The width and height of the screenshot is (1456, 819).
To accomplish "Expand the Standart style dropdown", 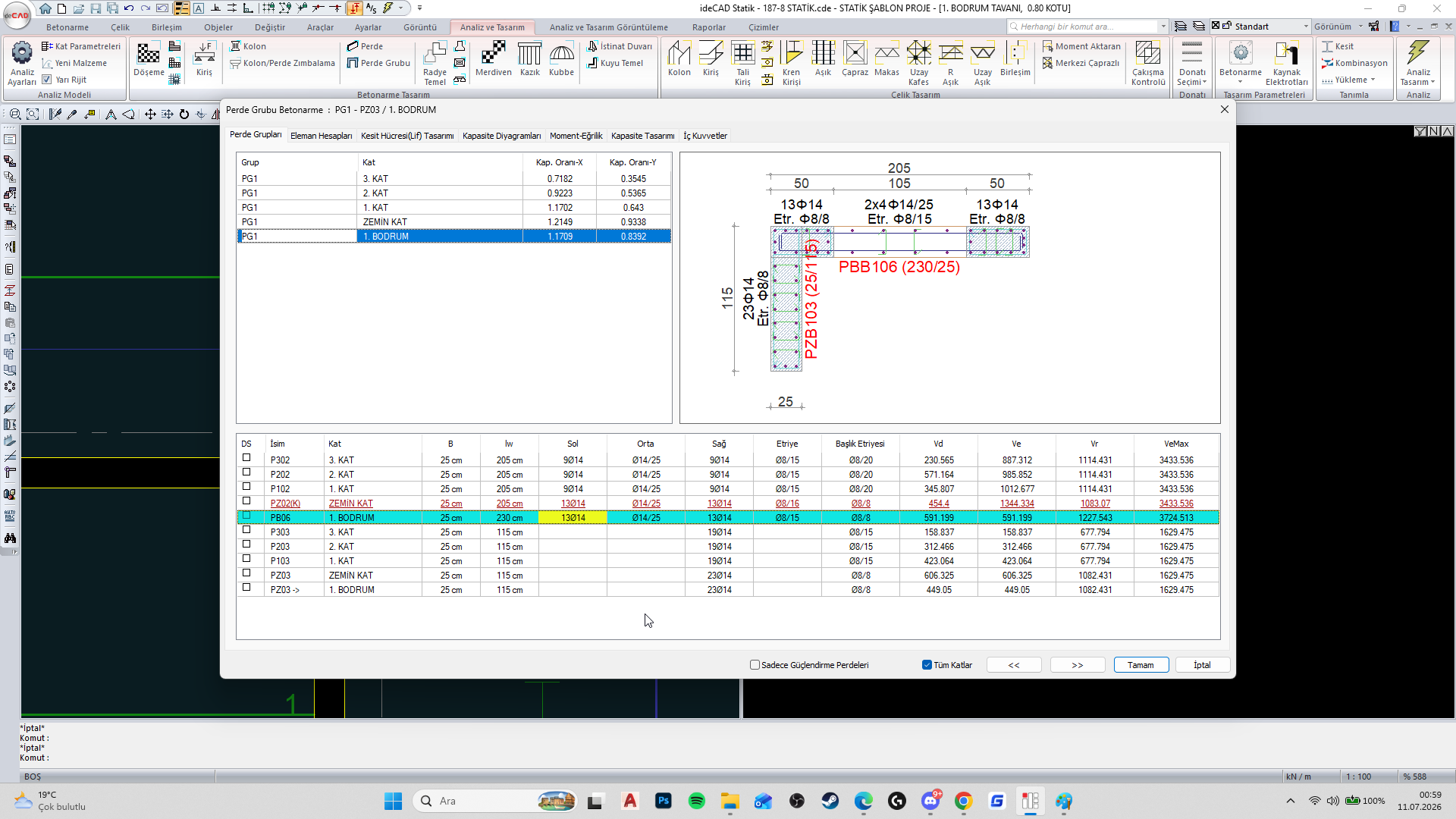I will [x=1306, y=27].
